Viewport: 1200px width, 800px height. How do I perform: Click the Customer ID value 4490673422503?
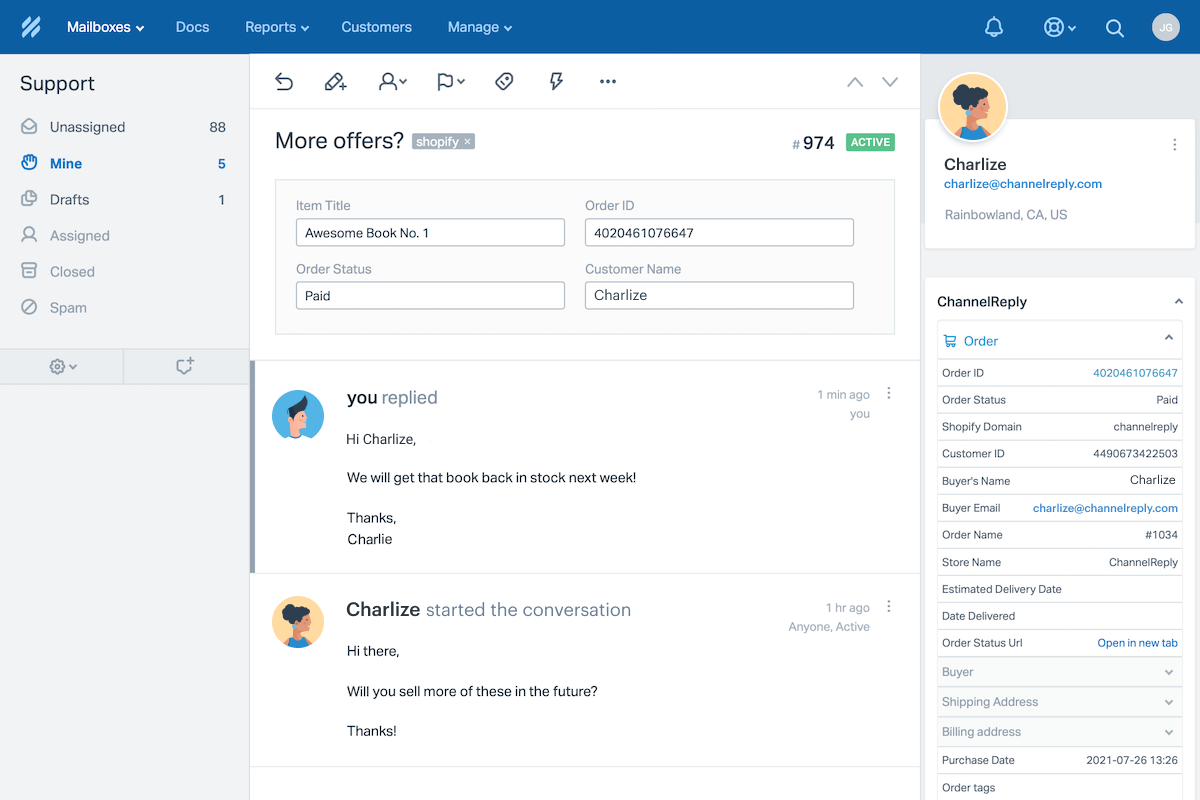1135,454
